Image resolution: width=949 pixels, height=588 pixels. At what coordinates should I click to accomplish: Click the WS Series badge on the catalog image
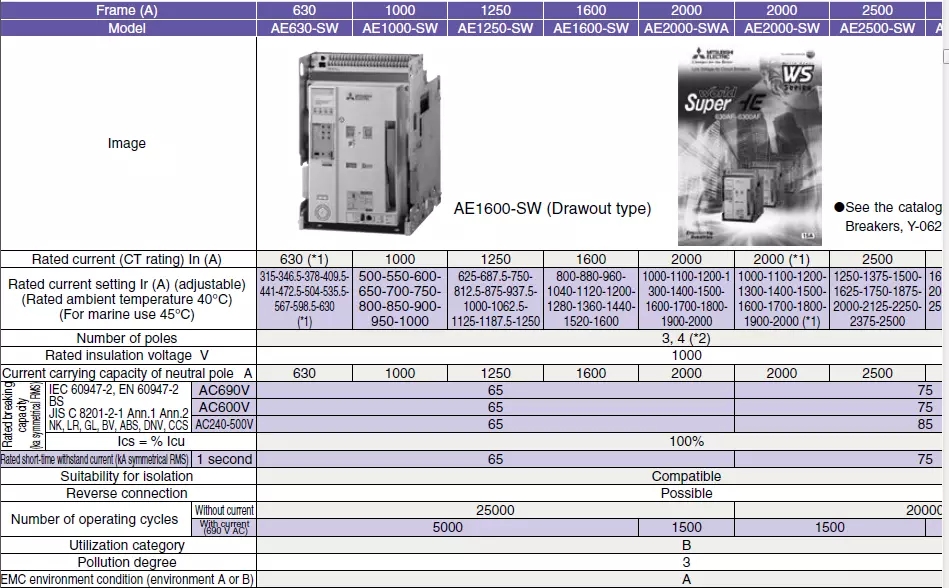pos(798,80)
